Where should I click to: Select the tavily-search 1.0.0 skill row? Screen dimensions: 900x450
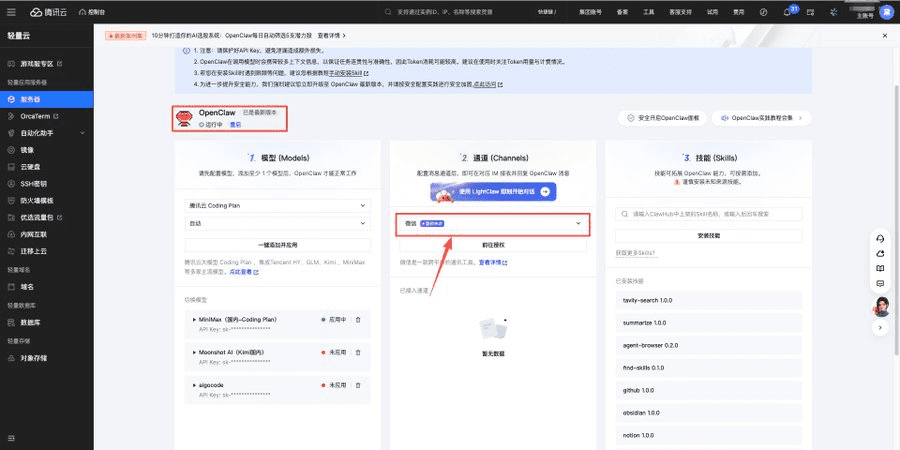708,300
